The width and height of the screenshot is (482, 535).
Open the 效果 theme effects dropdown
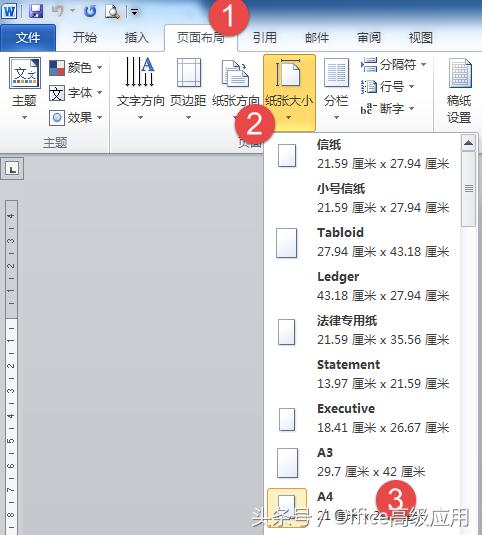pyautogui.click(x=75, y=118)
